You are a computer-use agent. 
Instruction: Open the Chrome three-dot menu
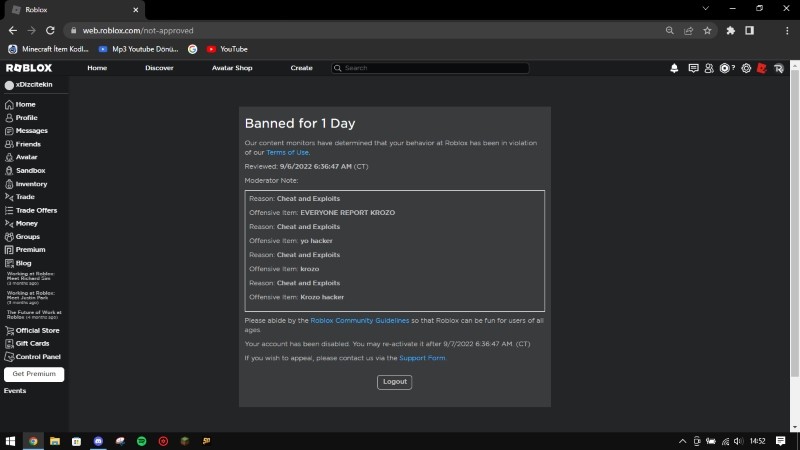coord(787,31)
